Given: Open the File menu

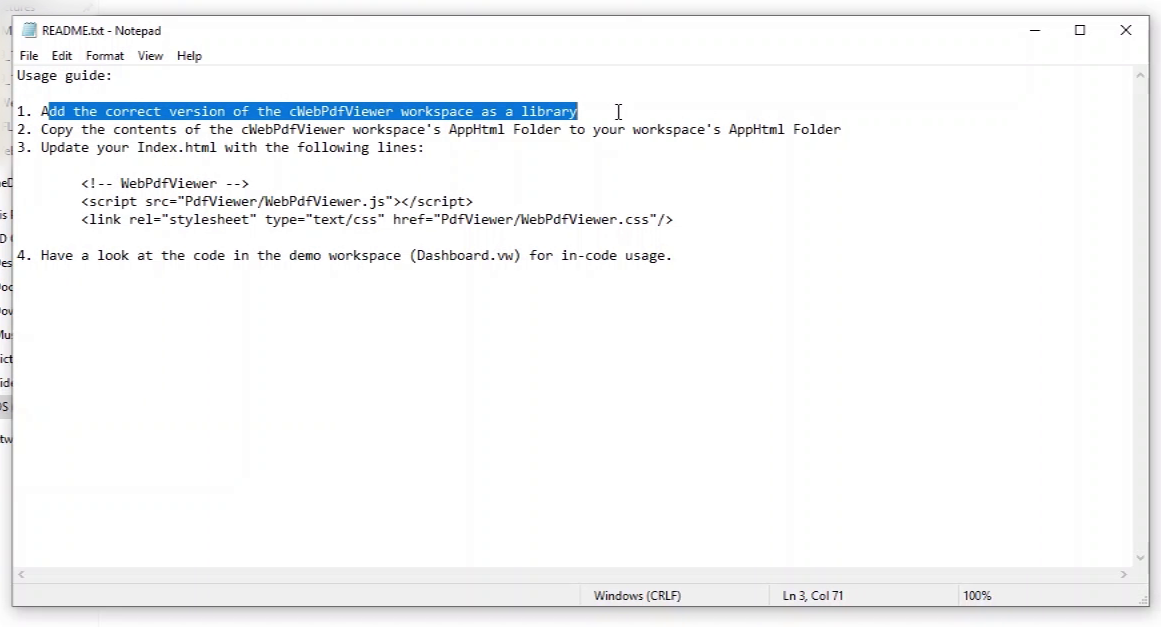Looking at the screenshot, I should pos(29,56).
